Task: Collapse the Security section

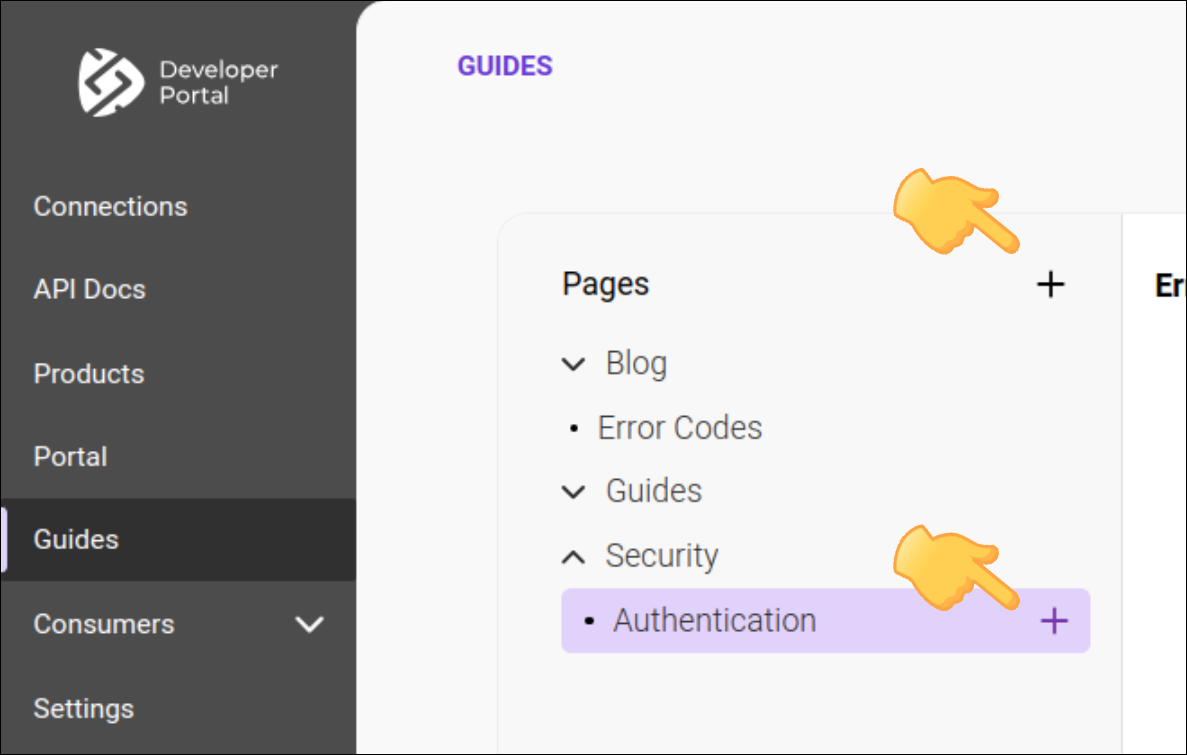Action: tap(572, 556)
